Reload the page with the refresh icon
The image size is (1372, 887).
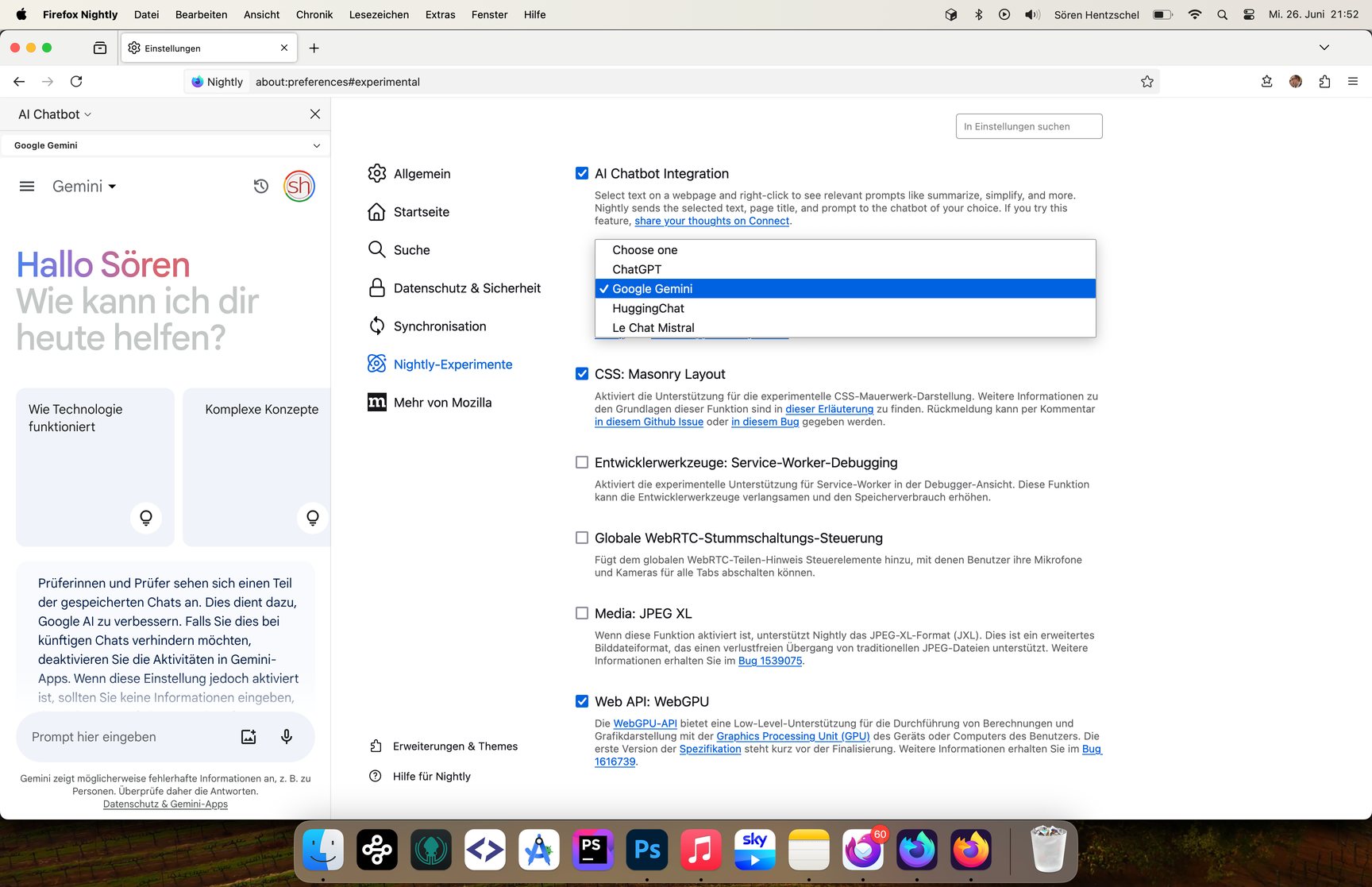(76, 82)
